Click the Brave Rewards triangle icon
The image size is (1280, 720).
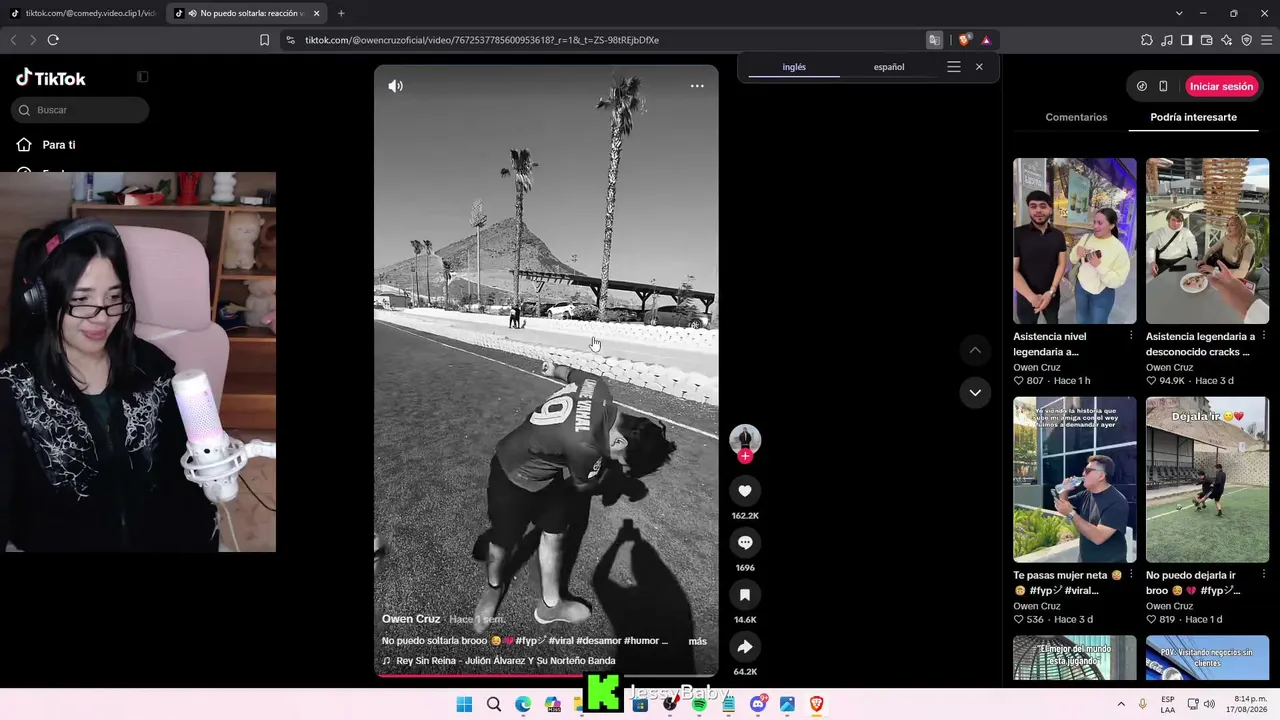[986, 40]
